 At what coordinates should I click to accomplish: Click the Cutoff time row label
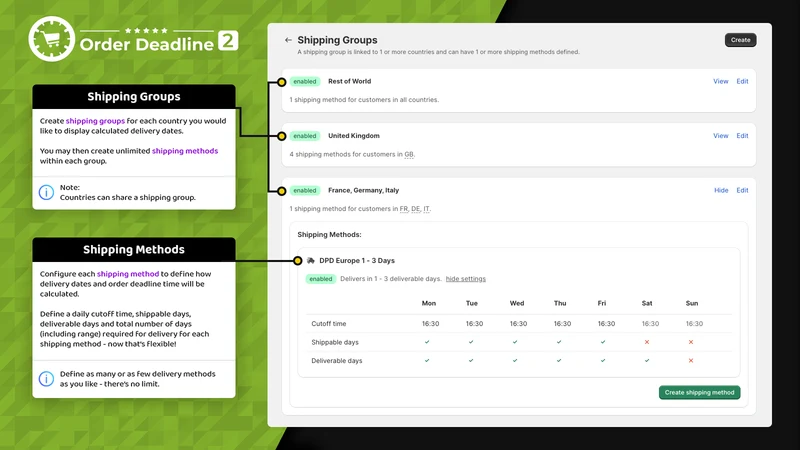(x=329, y=323)
